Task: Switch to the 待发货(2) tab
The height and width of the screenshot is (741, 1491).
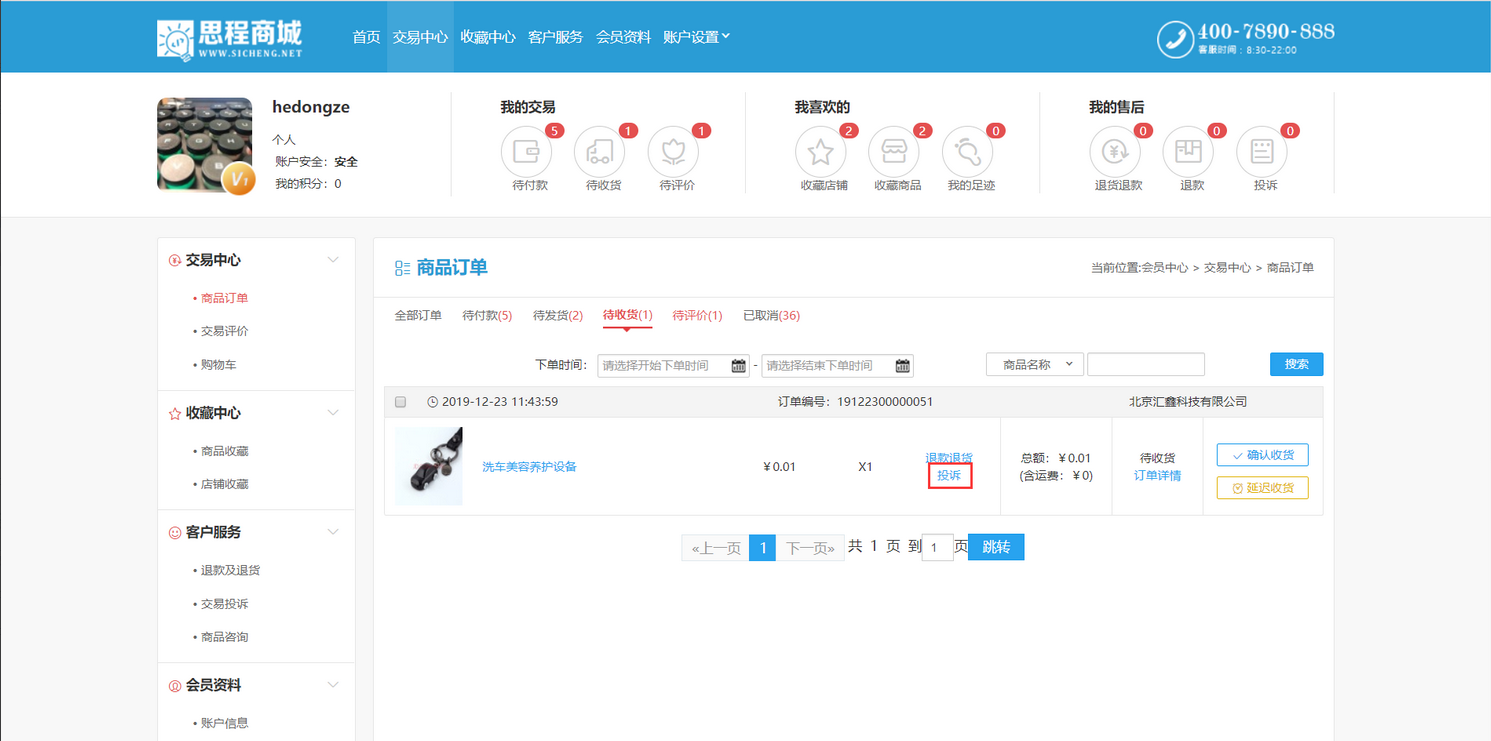Action: 558,316
